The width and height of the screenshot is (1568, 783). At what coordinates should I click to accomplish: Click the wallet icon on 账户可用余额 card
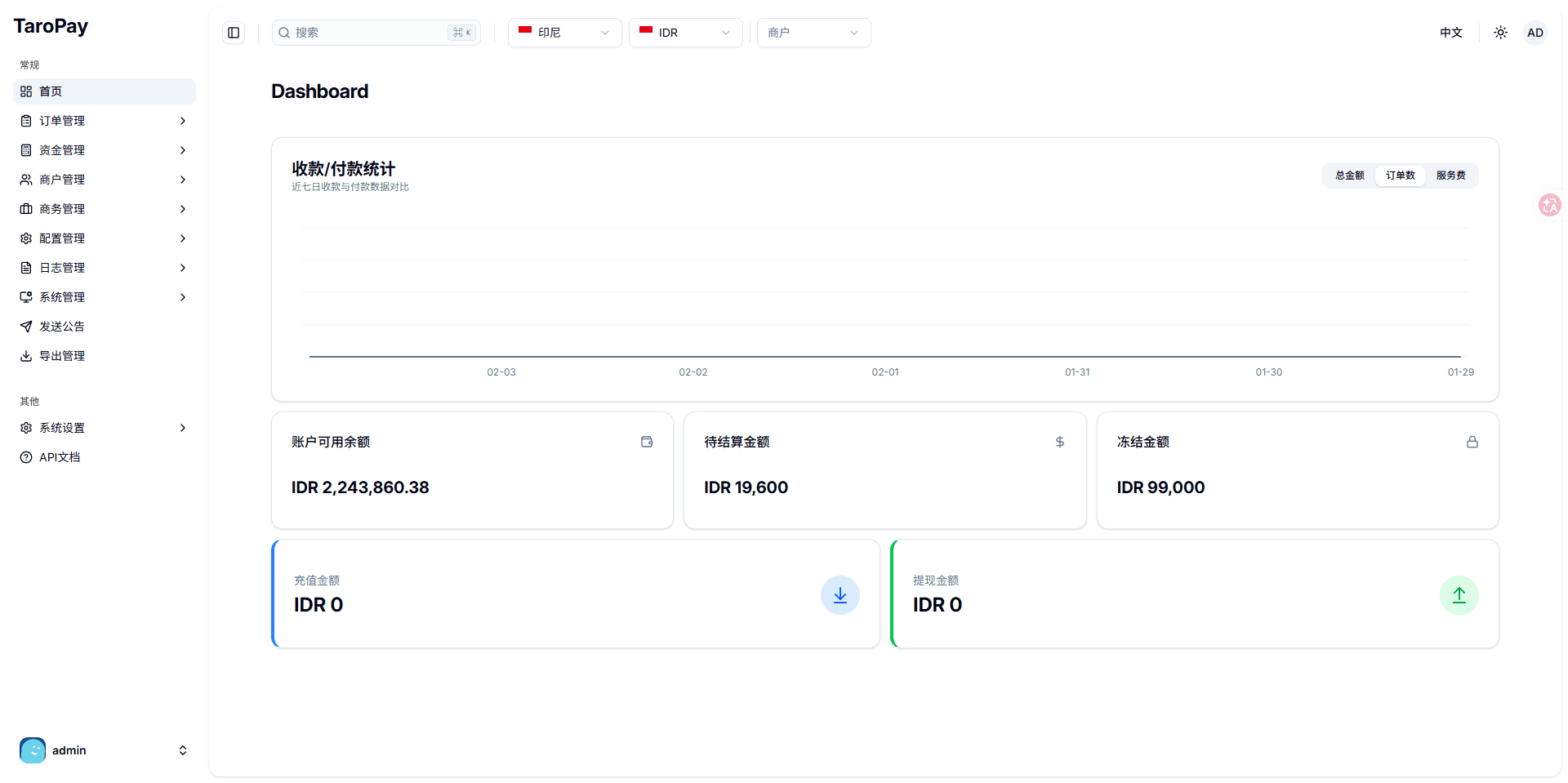647,442
